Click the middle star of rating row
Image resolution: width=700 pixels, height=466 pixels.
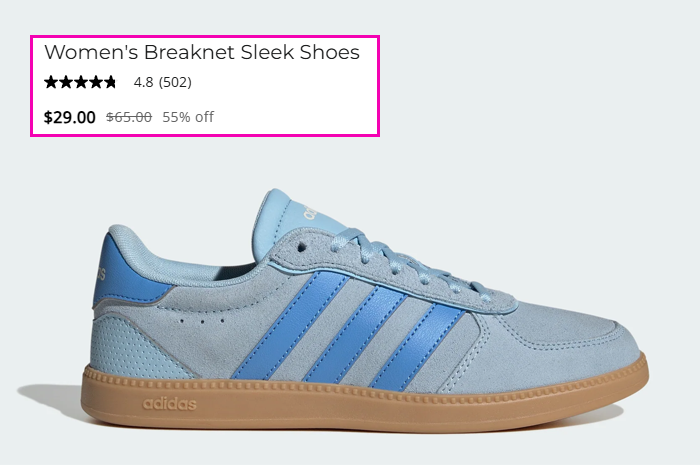pos(80,82)
